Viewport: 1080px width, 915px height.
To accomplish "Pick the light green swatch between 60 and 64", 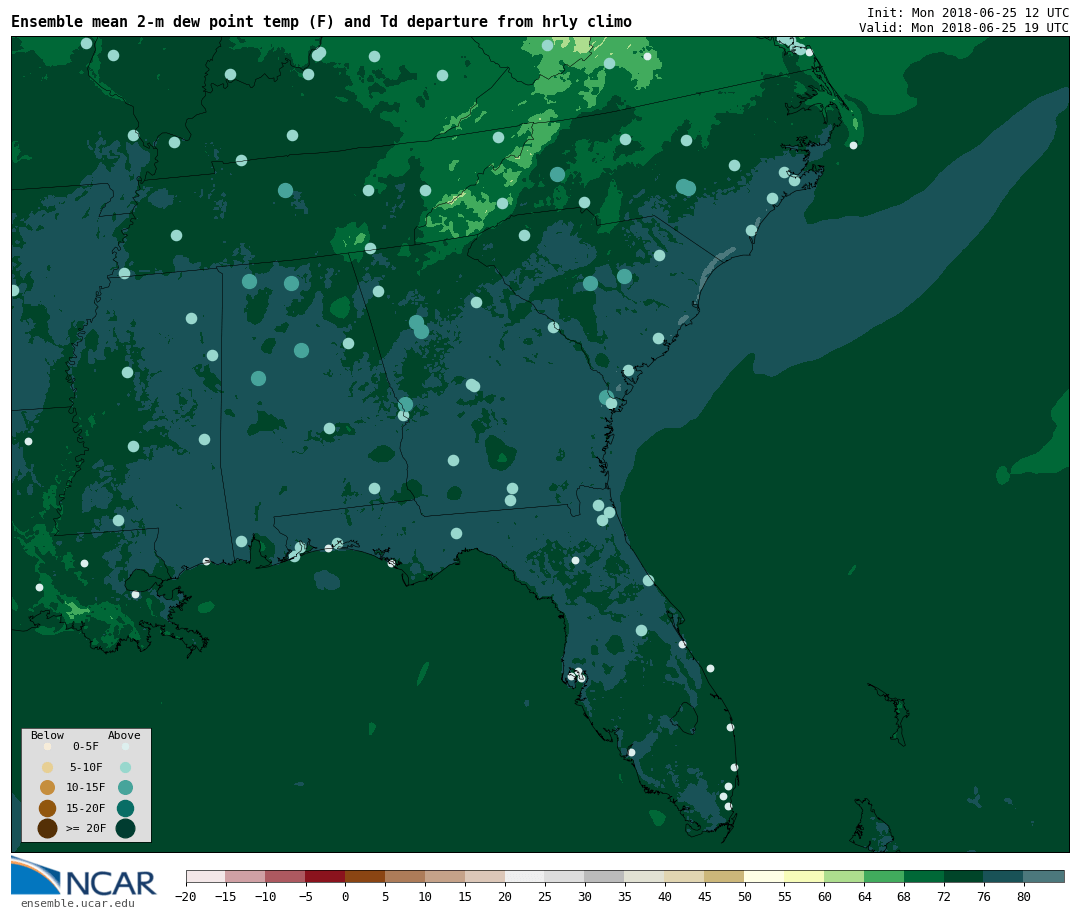I will tap(844, 876).
